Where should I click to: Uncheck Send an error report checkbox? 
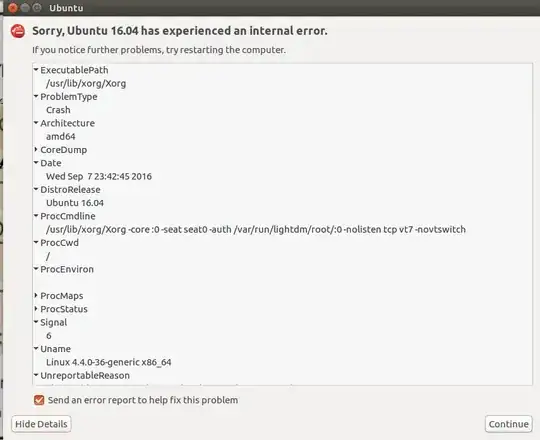pyautogui.click(x=39, y=400)
